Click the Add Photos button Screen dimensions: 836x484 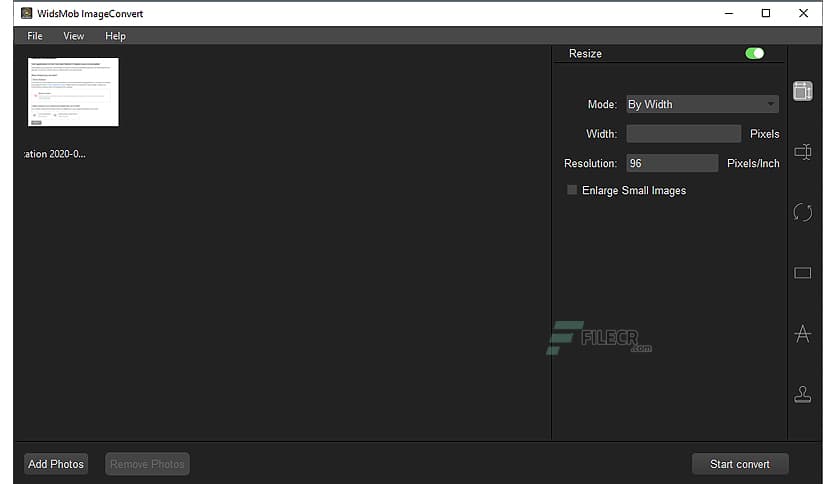coord(56,464)
